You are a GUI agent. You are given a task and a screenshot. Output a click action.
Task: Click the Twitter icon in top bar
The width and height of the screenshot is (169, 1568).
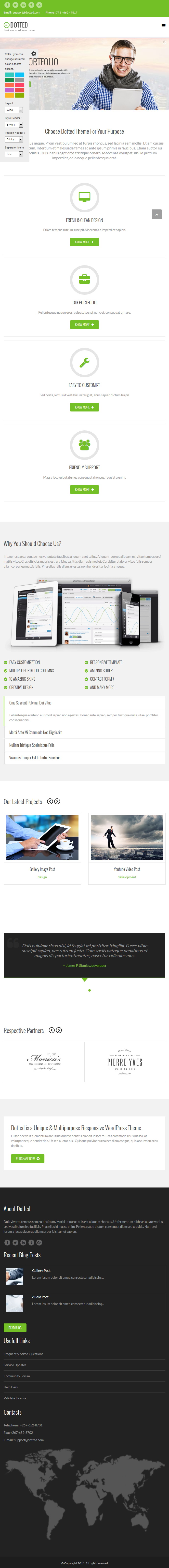(x=15, y=5)
